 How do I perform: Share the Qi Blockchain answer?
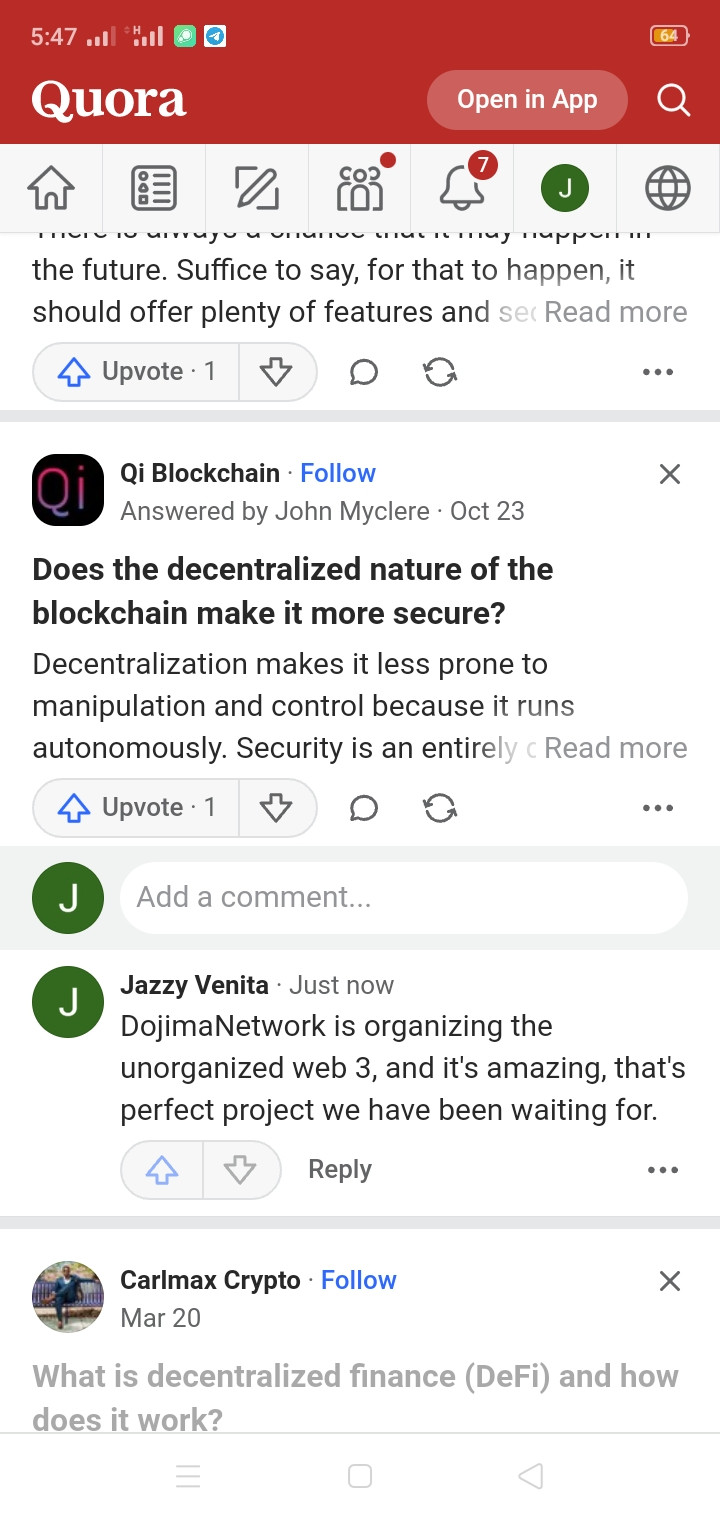[x=440, y=807]
